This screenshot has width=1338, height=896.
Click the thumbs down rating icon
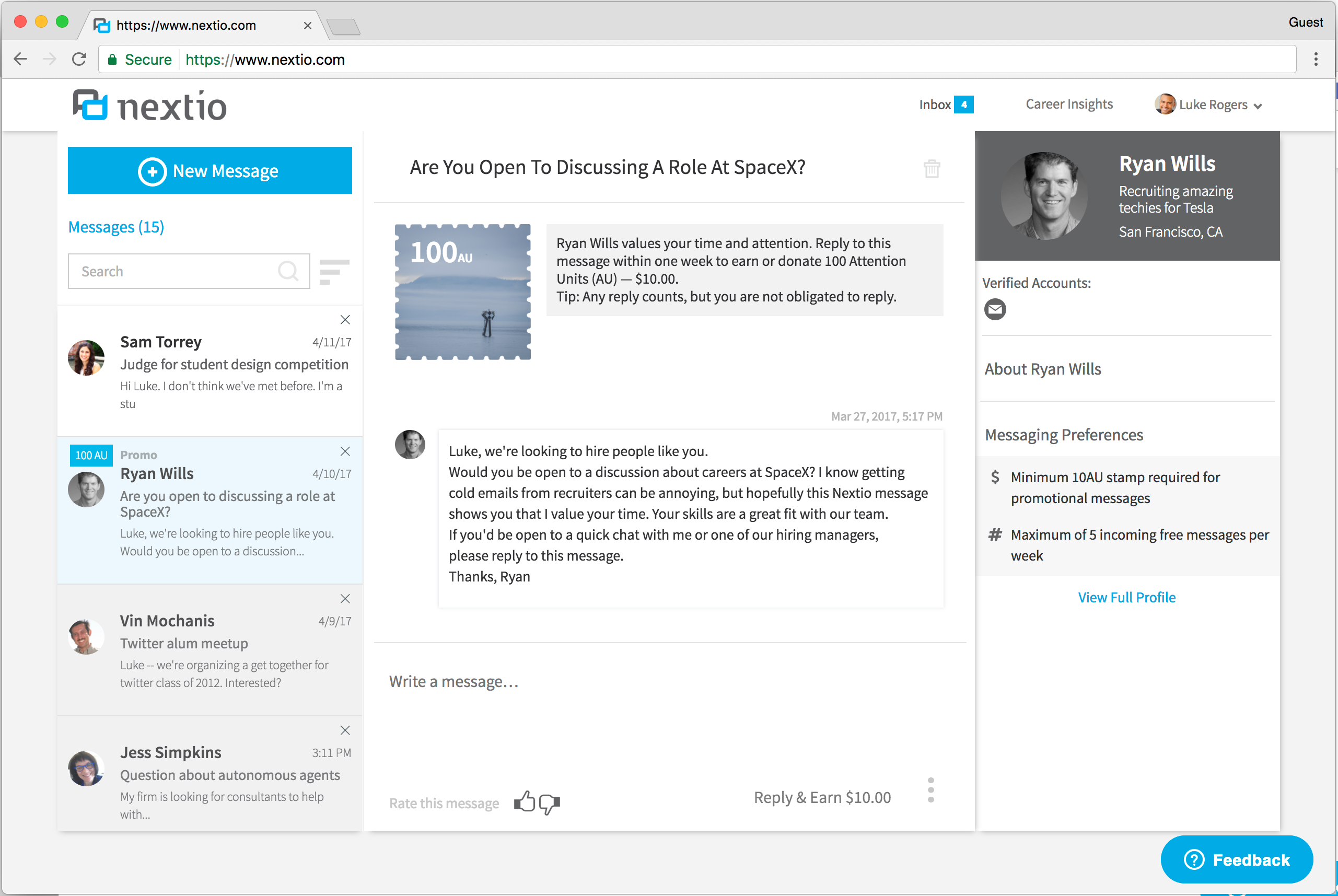pyautogui.click(x=549, y=804)
